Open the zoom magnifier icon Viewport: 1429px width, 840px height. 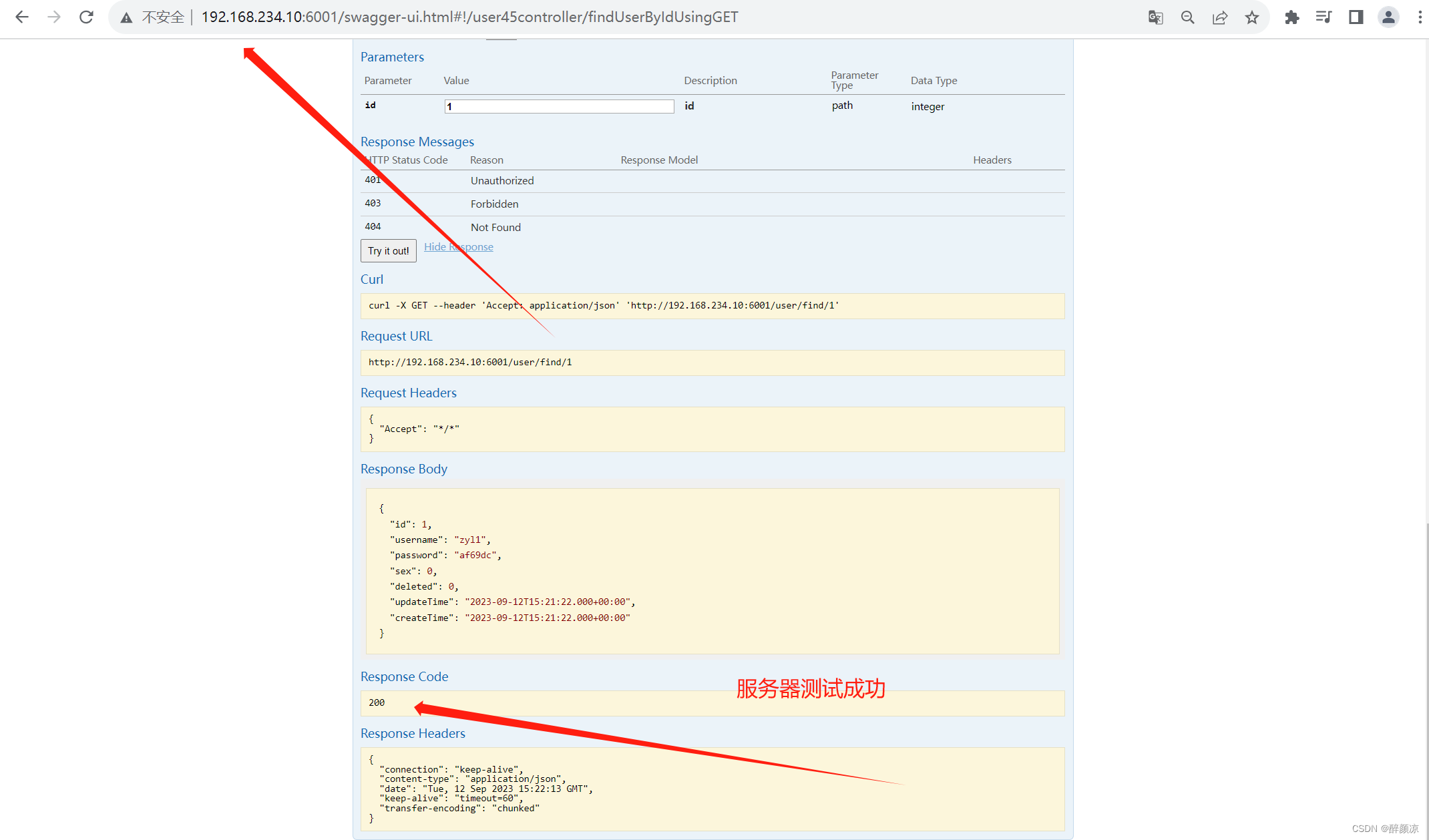coord(1188,17)
